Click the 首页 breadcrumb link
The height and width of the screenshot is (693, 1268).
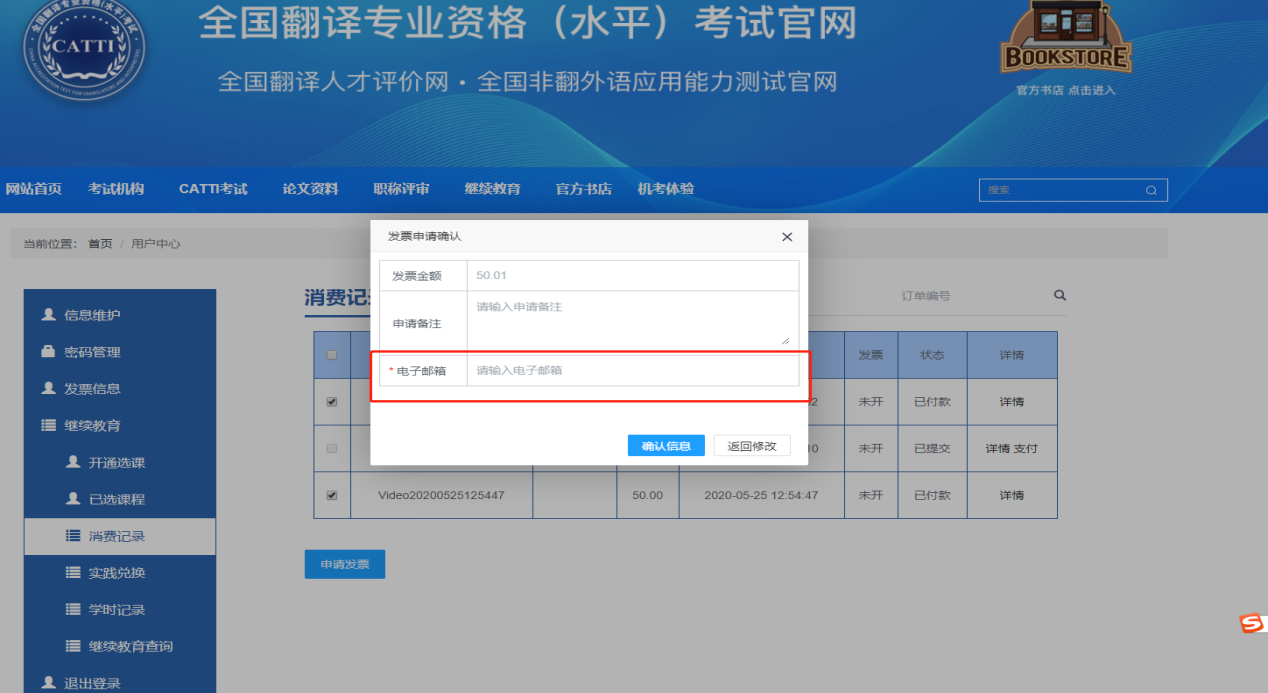(x=100, y=244)
